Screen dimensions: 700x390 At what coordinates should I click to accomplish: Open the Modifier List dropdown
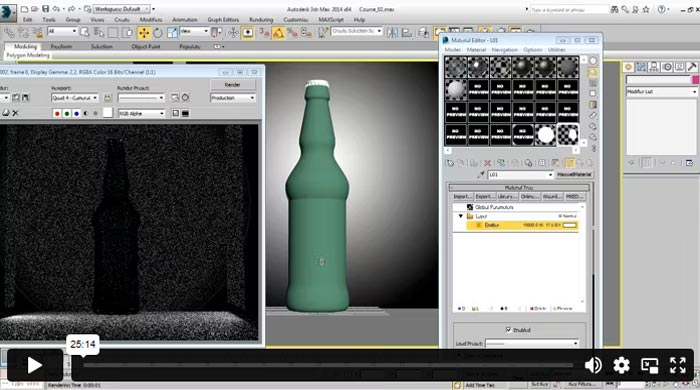point(662,91)
